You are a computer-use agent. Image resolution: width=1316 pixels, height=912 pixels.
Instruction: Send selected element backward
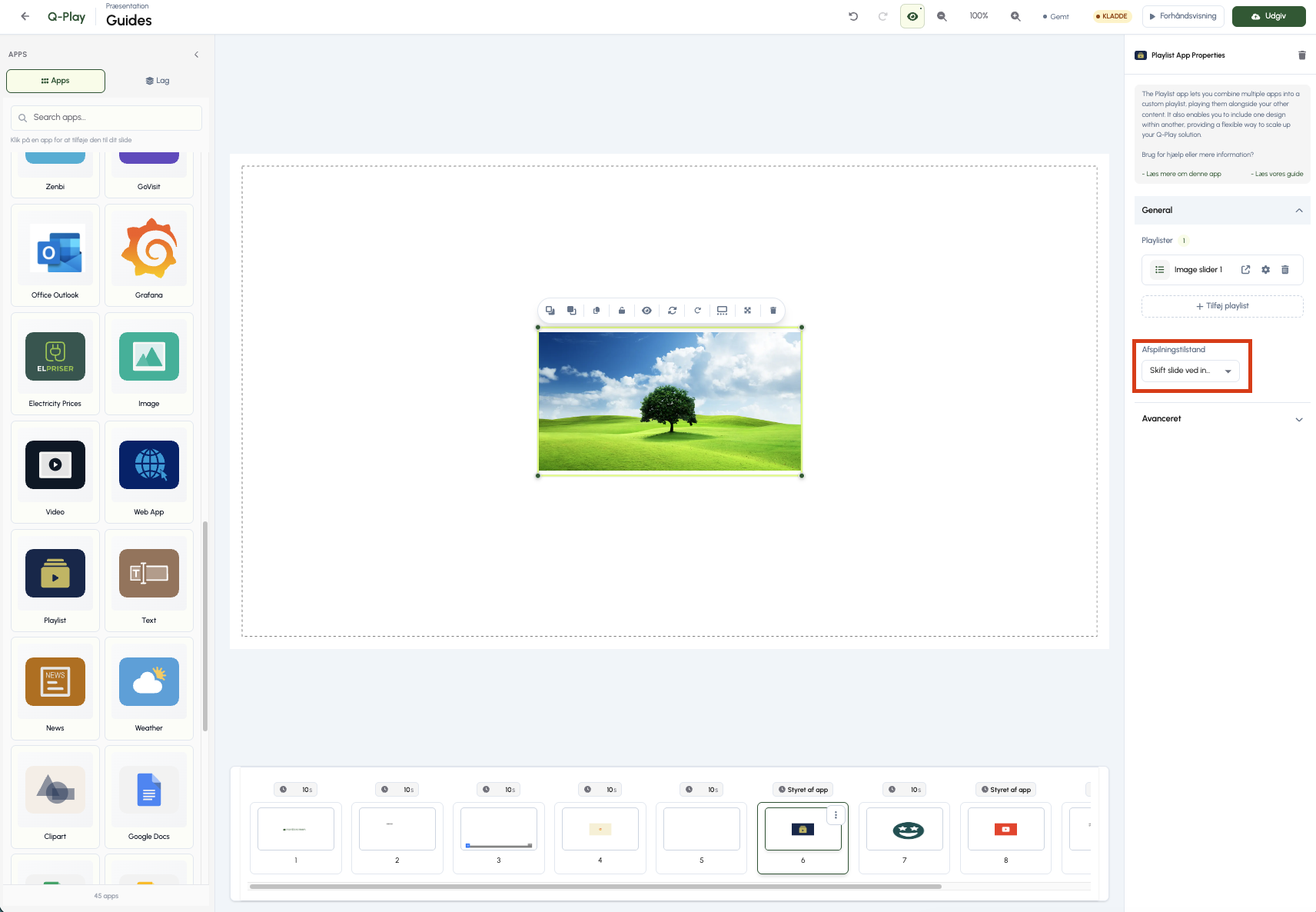tap(550, 311)
